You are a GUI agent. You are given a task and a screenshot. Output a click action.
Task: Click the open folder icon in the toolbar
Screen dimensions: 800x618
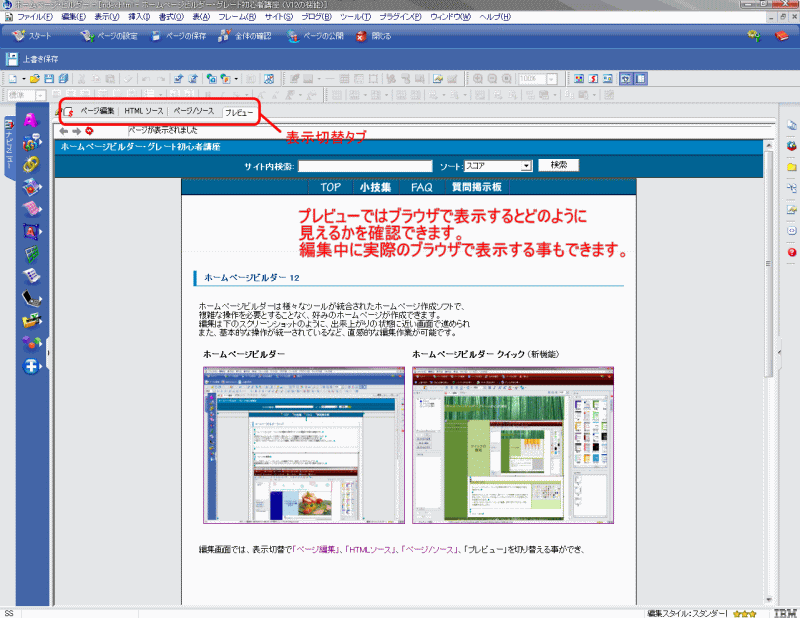pos(35,79)
